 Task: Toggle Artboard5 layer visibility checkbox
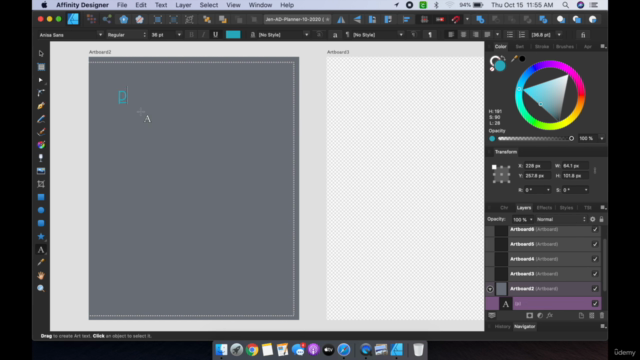(595, 244)
